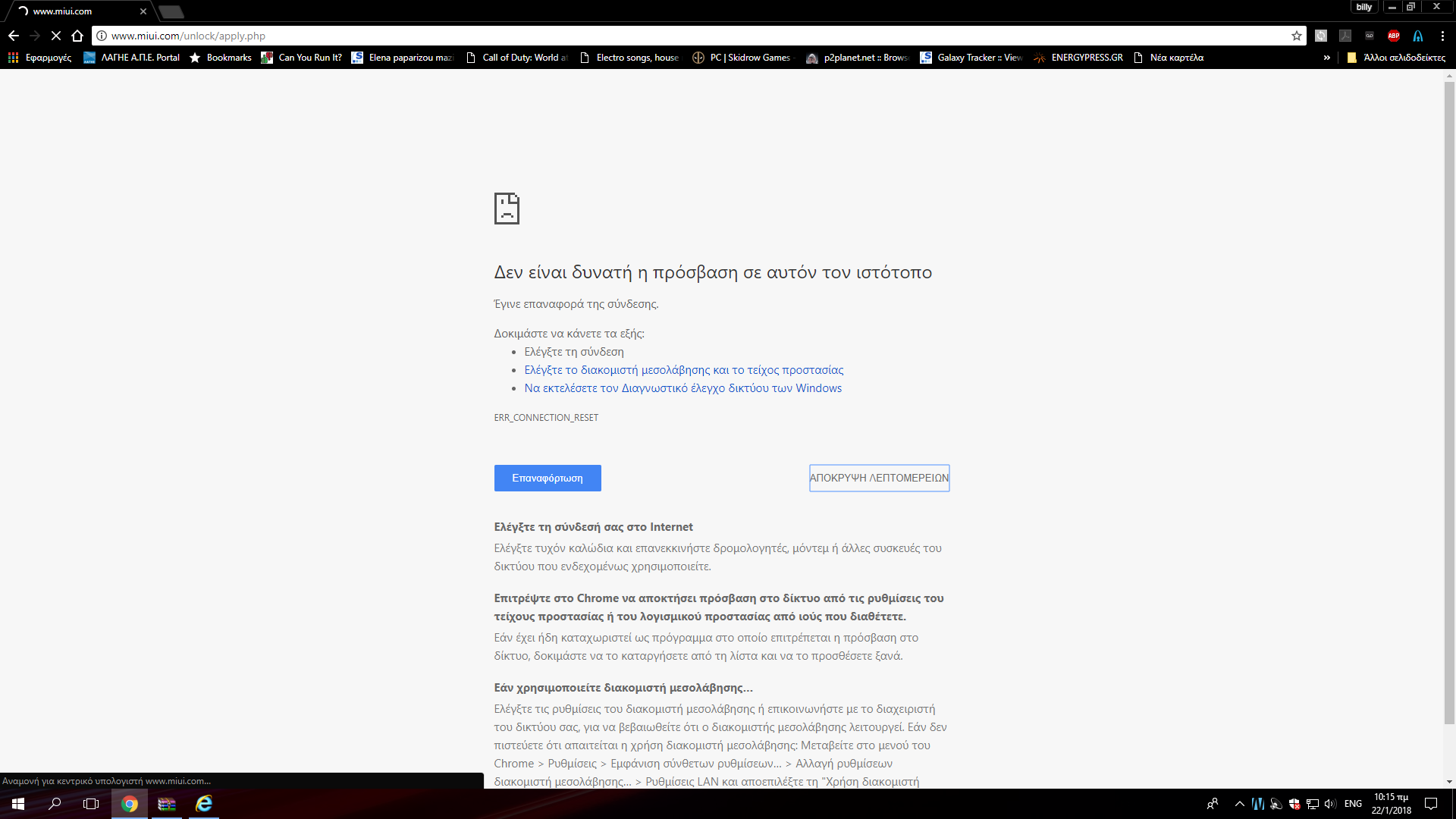Open the Adblock Plus extension icon

point(1394,36)
